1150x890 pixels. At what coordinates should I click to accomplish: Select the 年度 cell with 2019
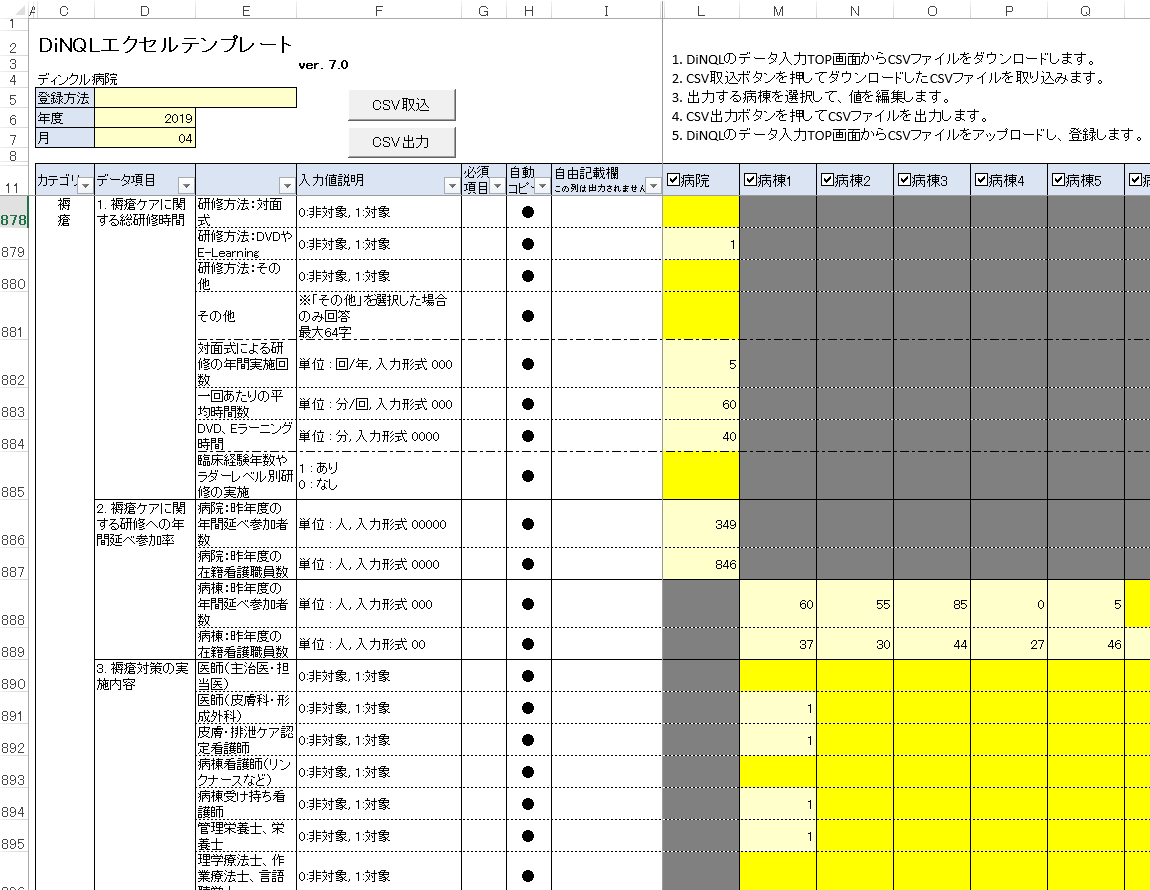145,118
